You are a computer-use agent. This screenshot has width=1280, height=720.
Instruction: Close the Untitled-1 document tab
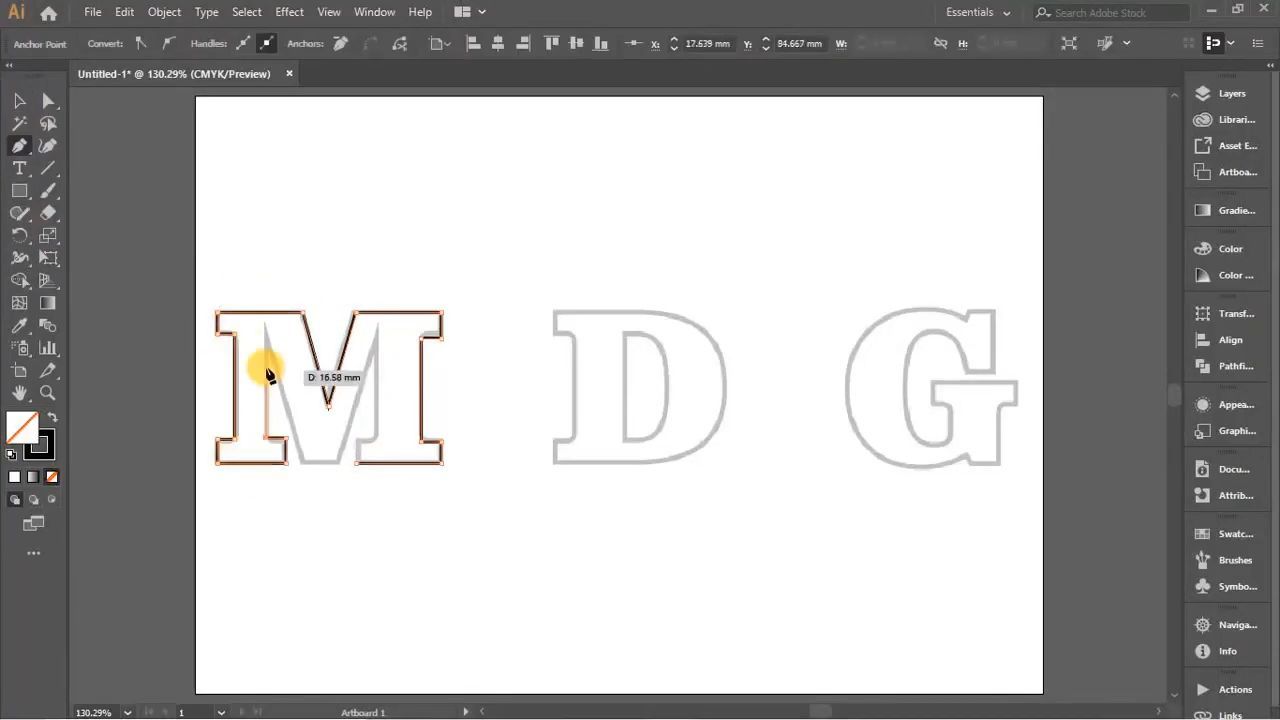pos(289,73)
